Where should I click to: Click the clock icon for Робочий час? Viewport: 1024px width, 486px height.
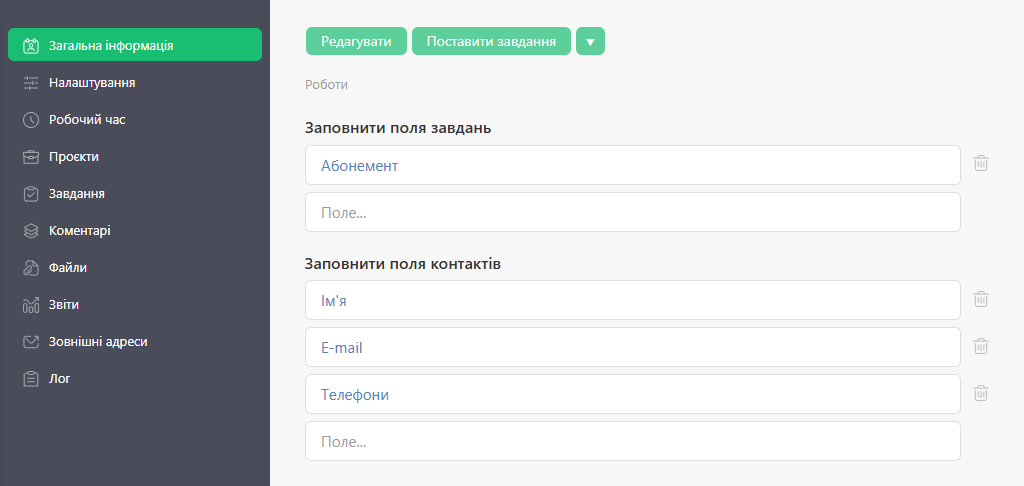tap(31, 120)
